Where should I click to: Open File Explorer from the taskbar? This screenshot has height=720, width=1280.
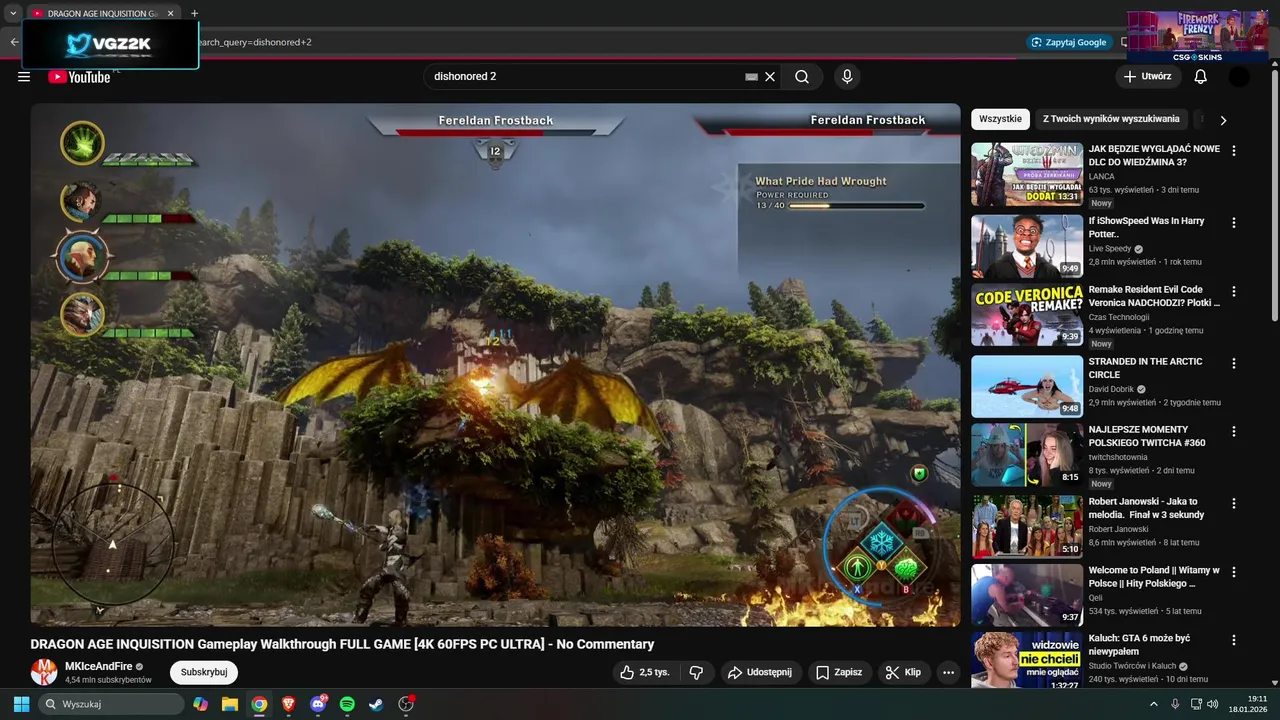[x=229, y=704]
